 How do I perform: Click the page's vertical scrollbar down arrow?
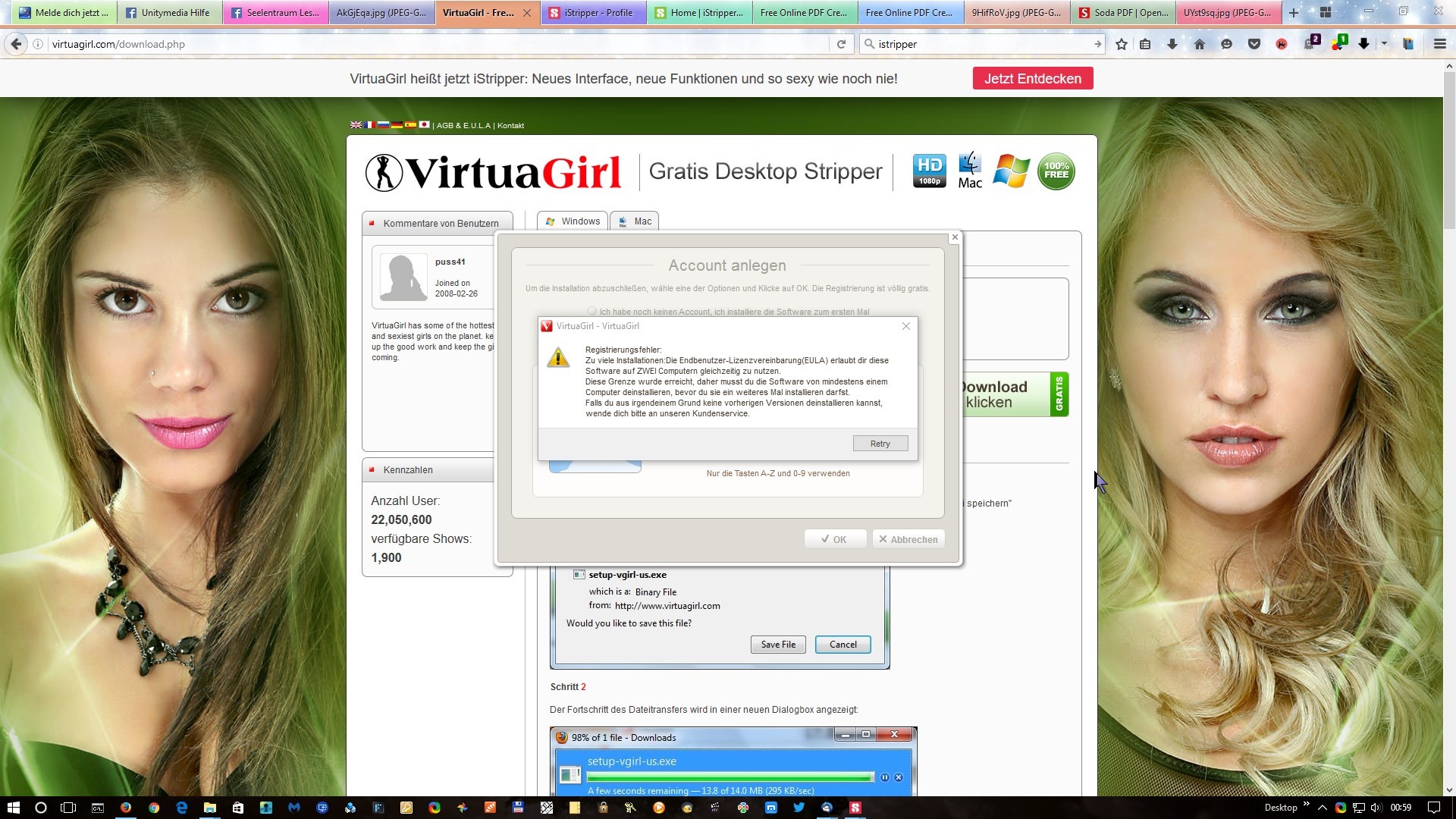click(1449, 789)
